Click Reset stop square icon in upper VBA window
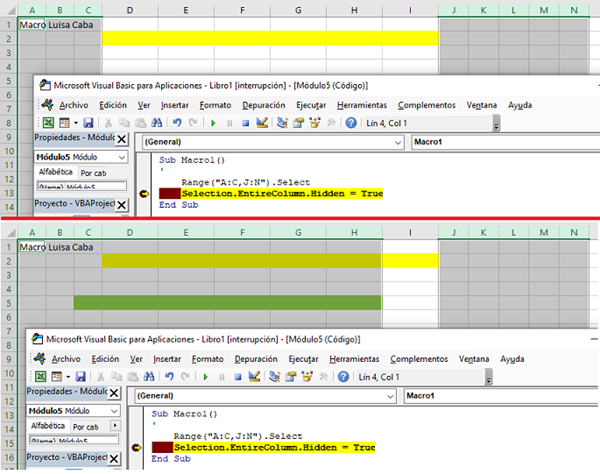 [x=246, y=123]
